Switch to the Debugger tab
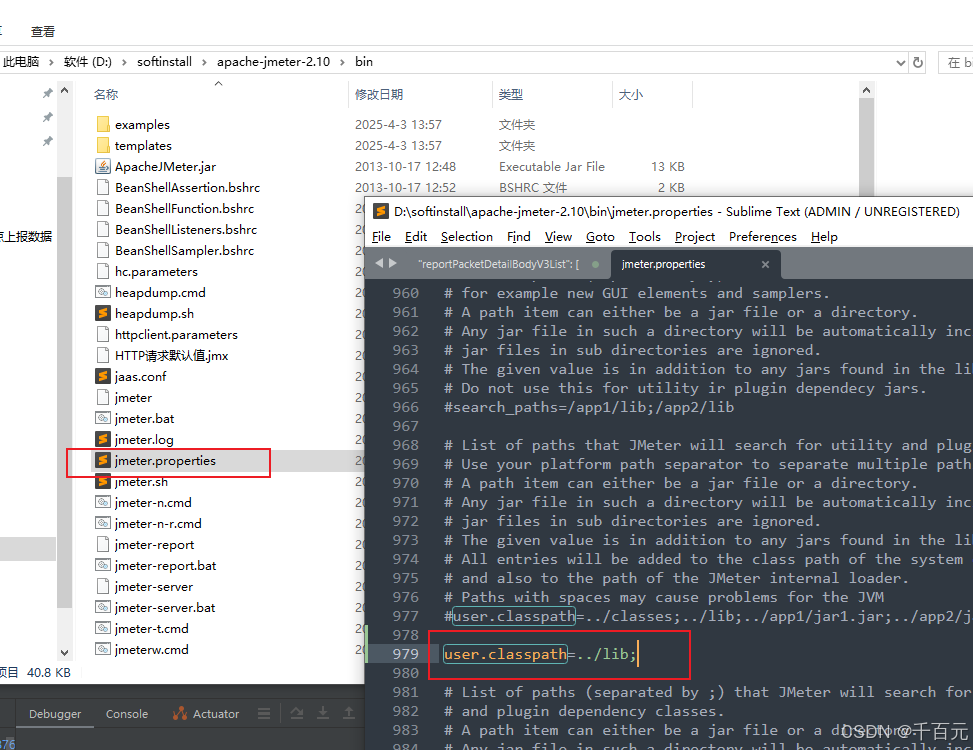This screenshot has width=973, height=750. coord(55,714)
